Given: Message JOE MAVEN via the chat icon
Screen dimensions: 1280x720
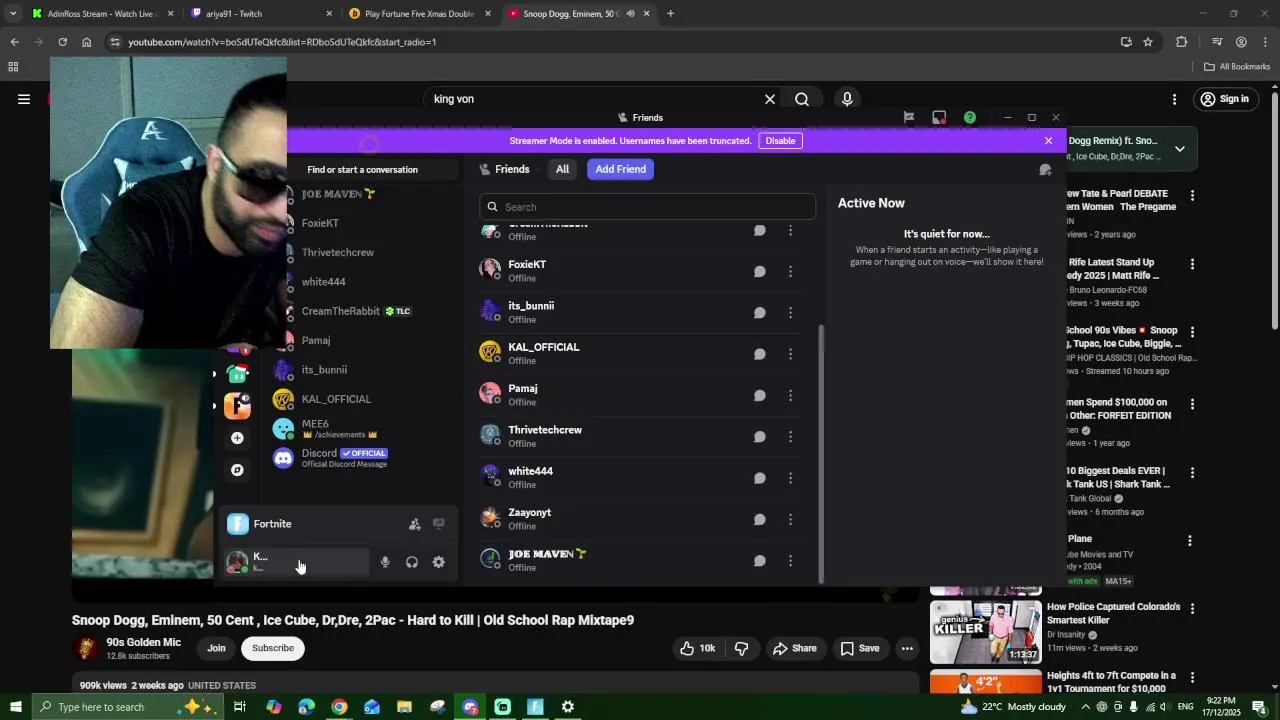Looking at the screenshot, I should (760, 560).
